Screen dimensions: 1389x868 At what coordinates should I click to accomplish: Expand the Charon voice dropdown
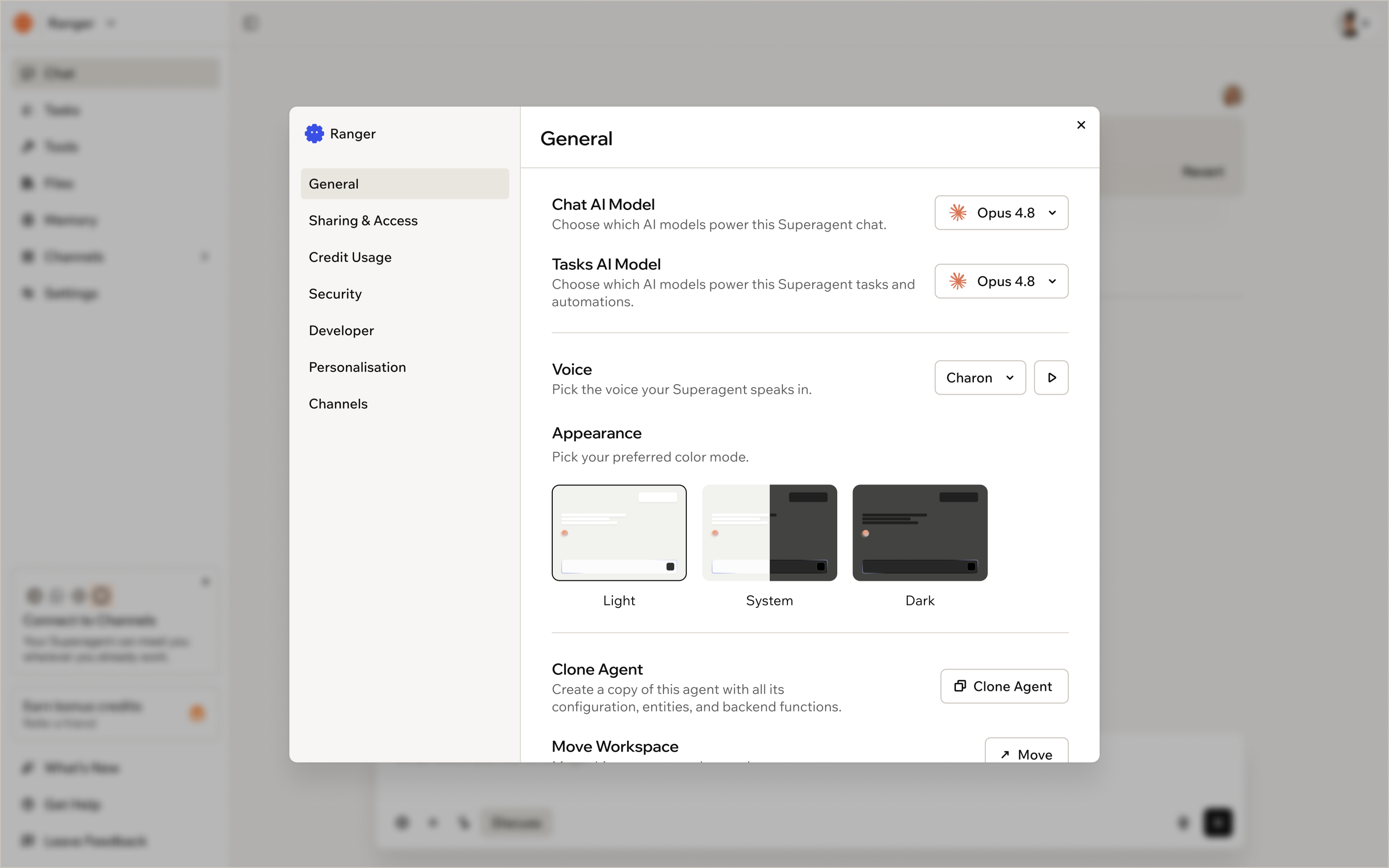pos(980,378)
